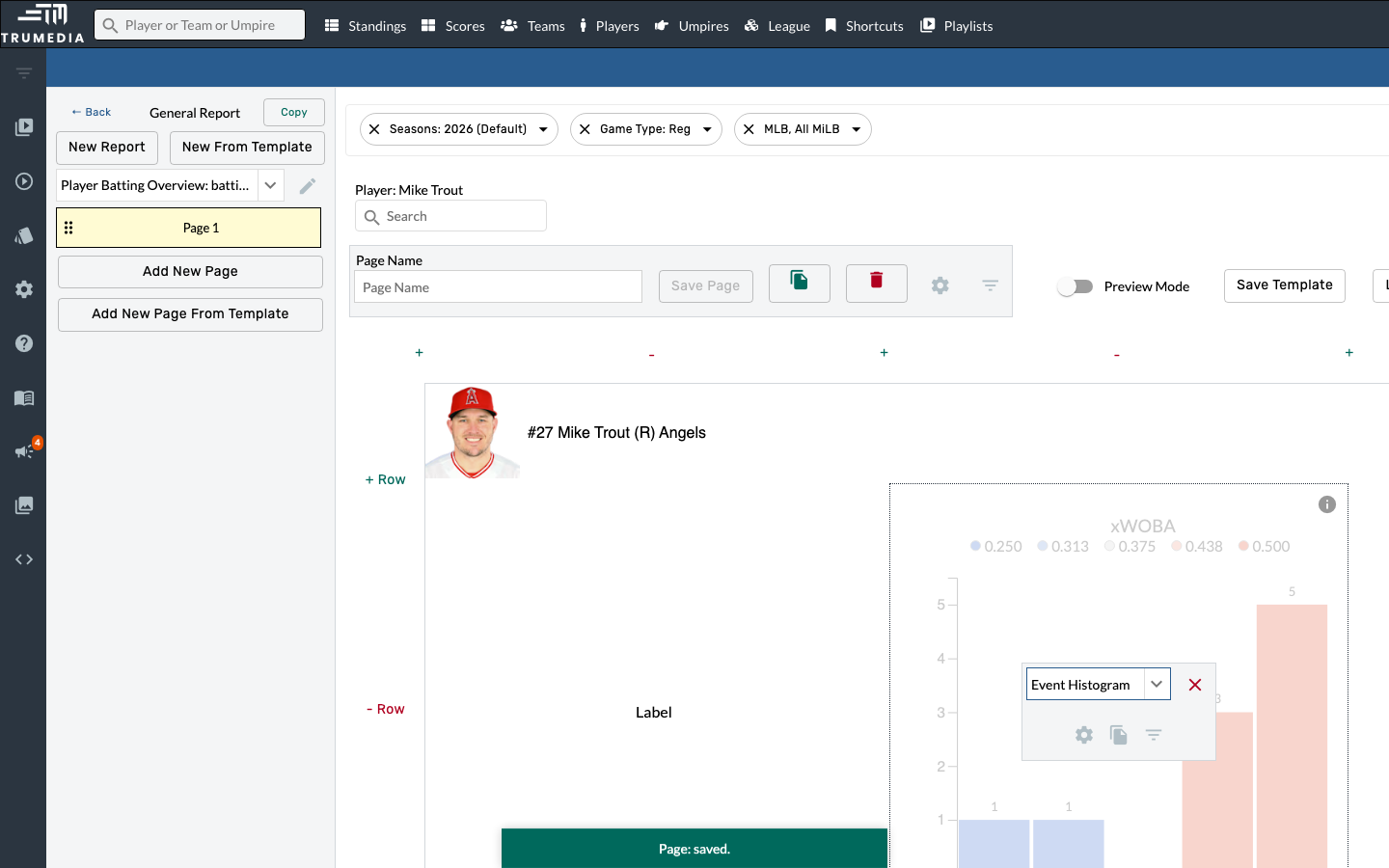The height and width of the screenshot is (868, 1389).
Task: Open the League menu
Action: (x=777, y=26)
